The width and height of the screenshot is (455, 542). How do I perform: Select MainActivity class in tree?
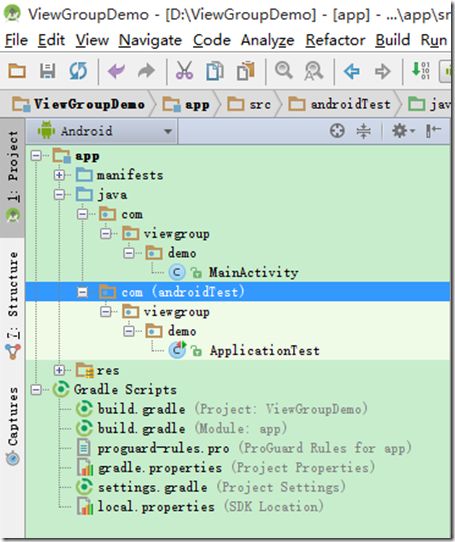(x=253, y=273)
